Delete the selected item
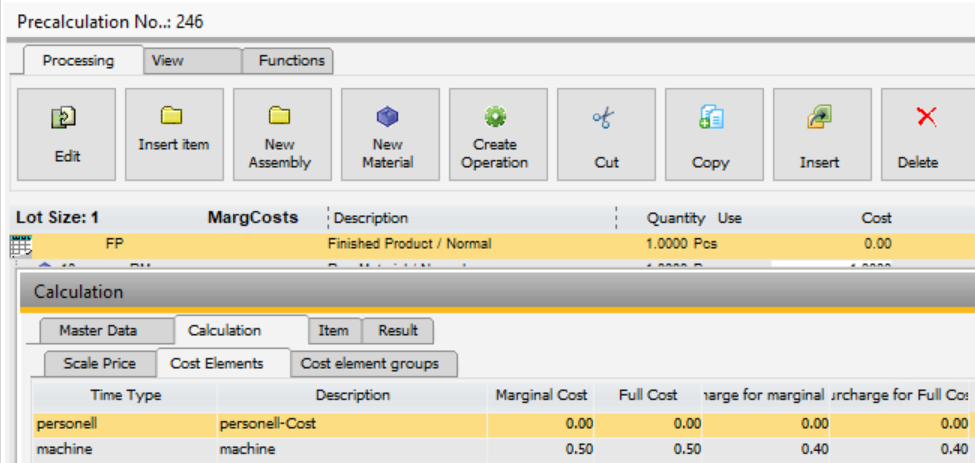The image size is (975, 463). (926, 119)
